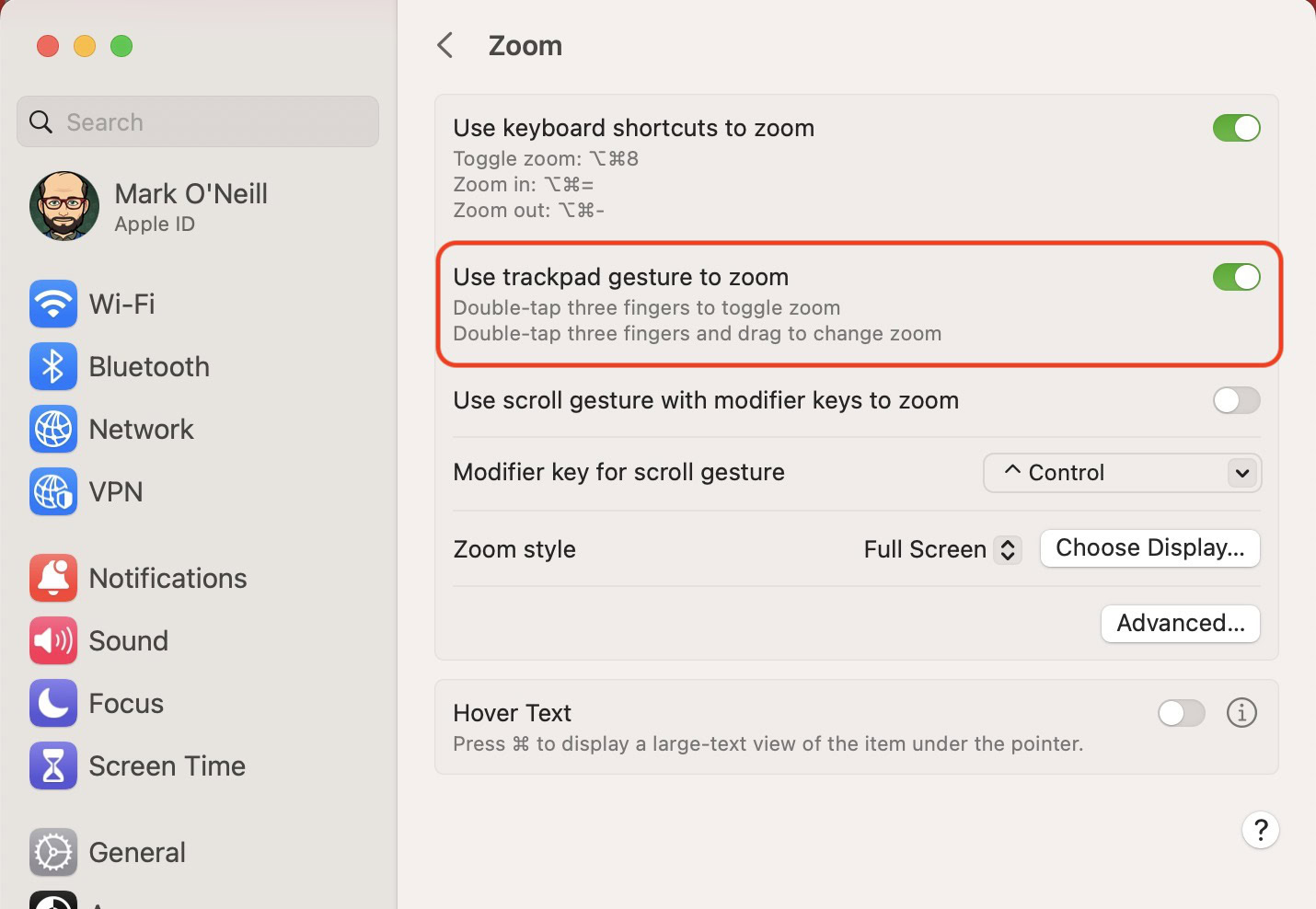Go back using the back chevron
The image size is (1316, 909).
coord(445,45)
